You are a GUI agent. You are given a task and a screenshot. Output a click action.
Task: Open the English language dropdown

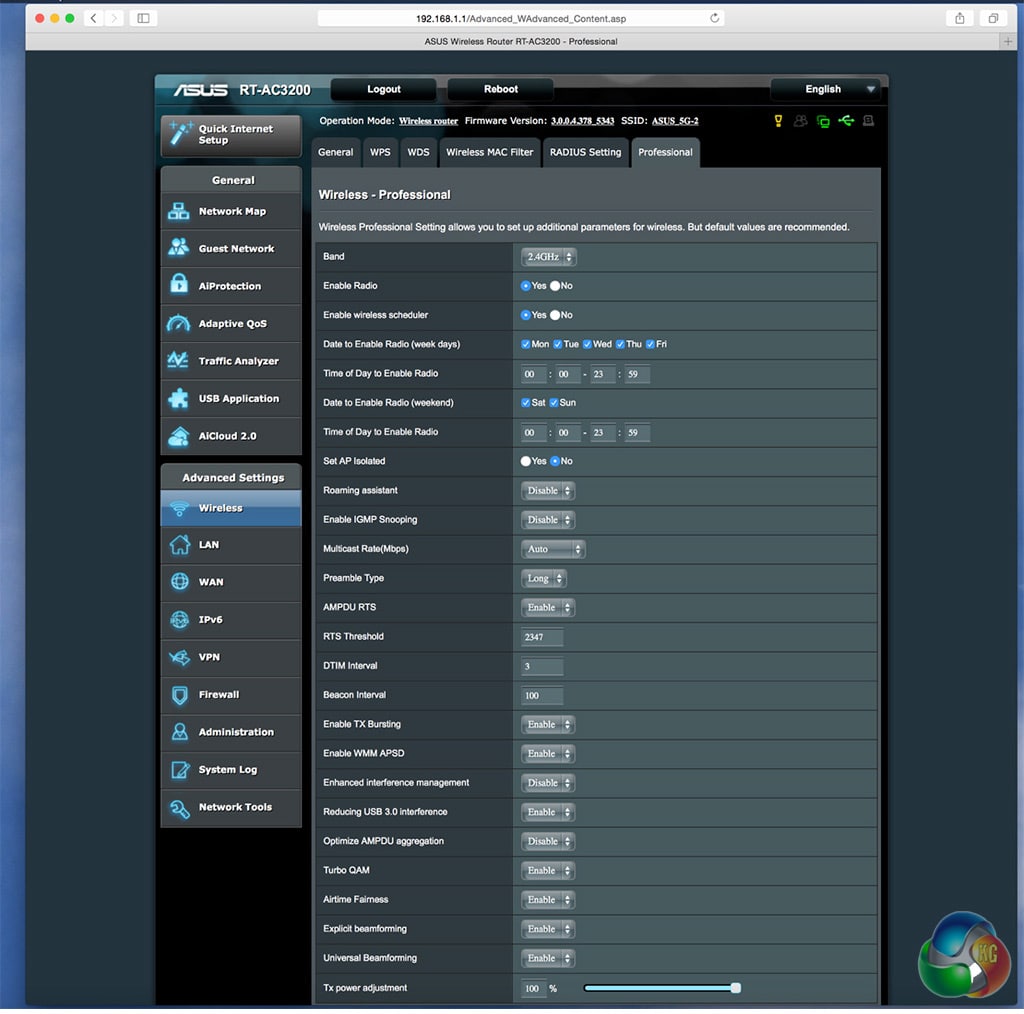point(826,89)
